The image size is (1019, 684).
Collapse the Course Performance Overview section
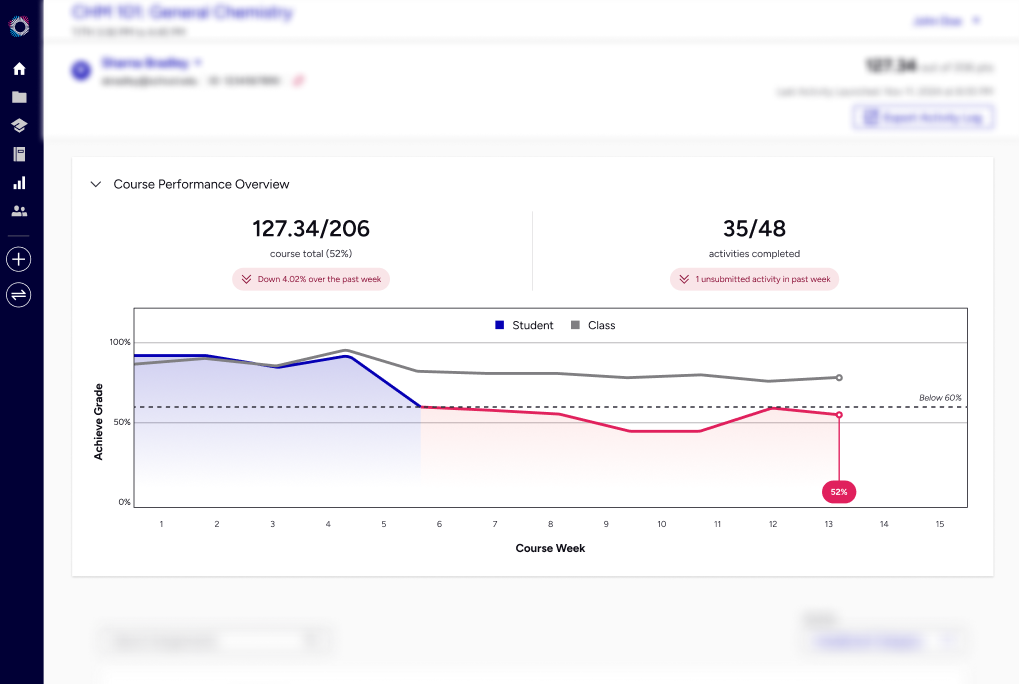pos(95,184)
